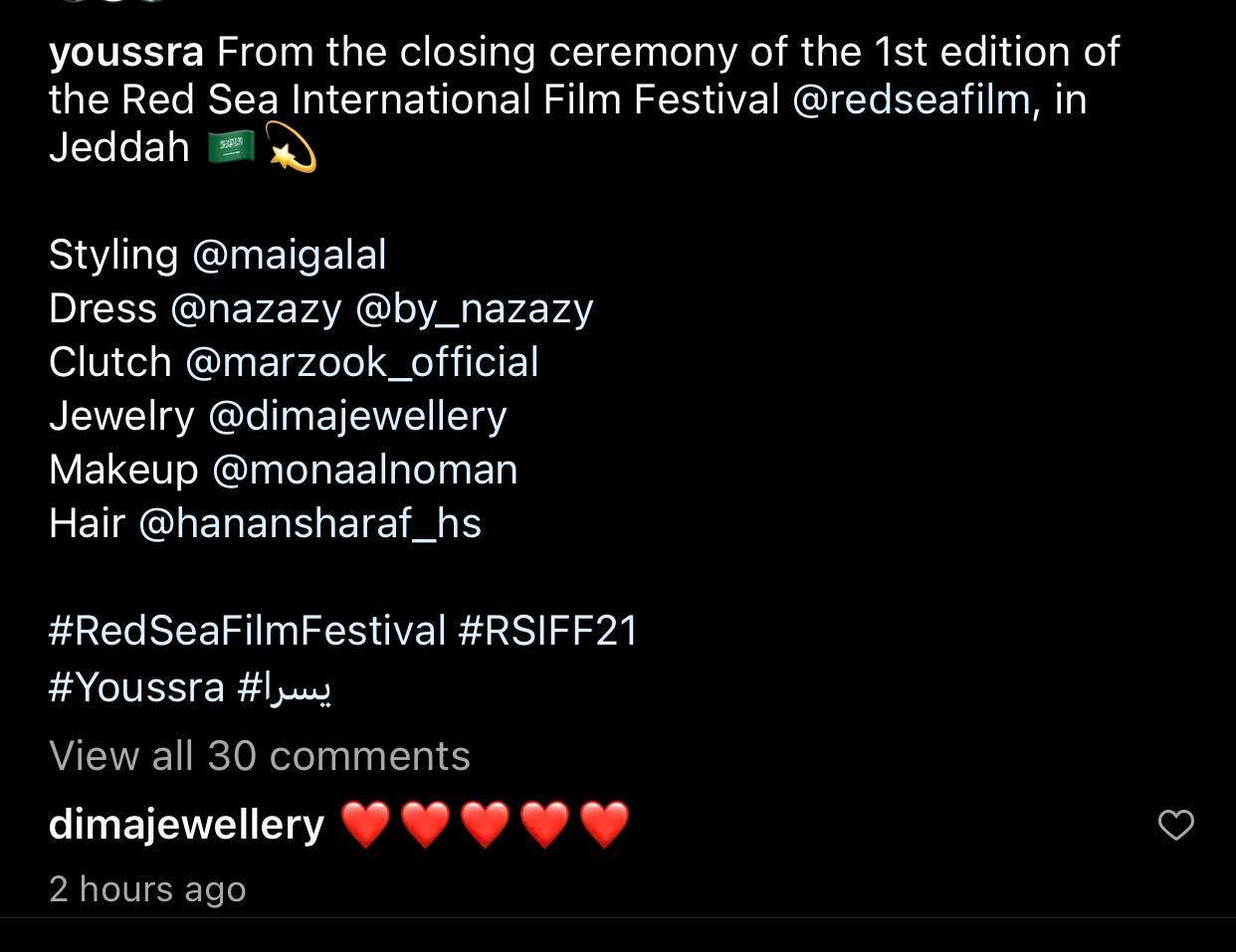Screen dimensions: 1236x952
Task: Open the #RSIFF21 hashtag
Action: [x=548, y=631]
